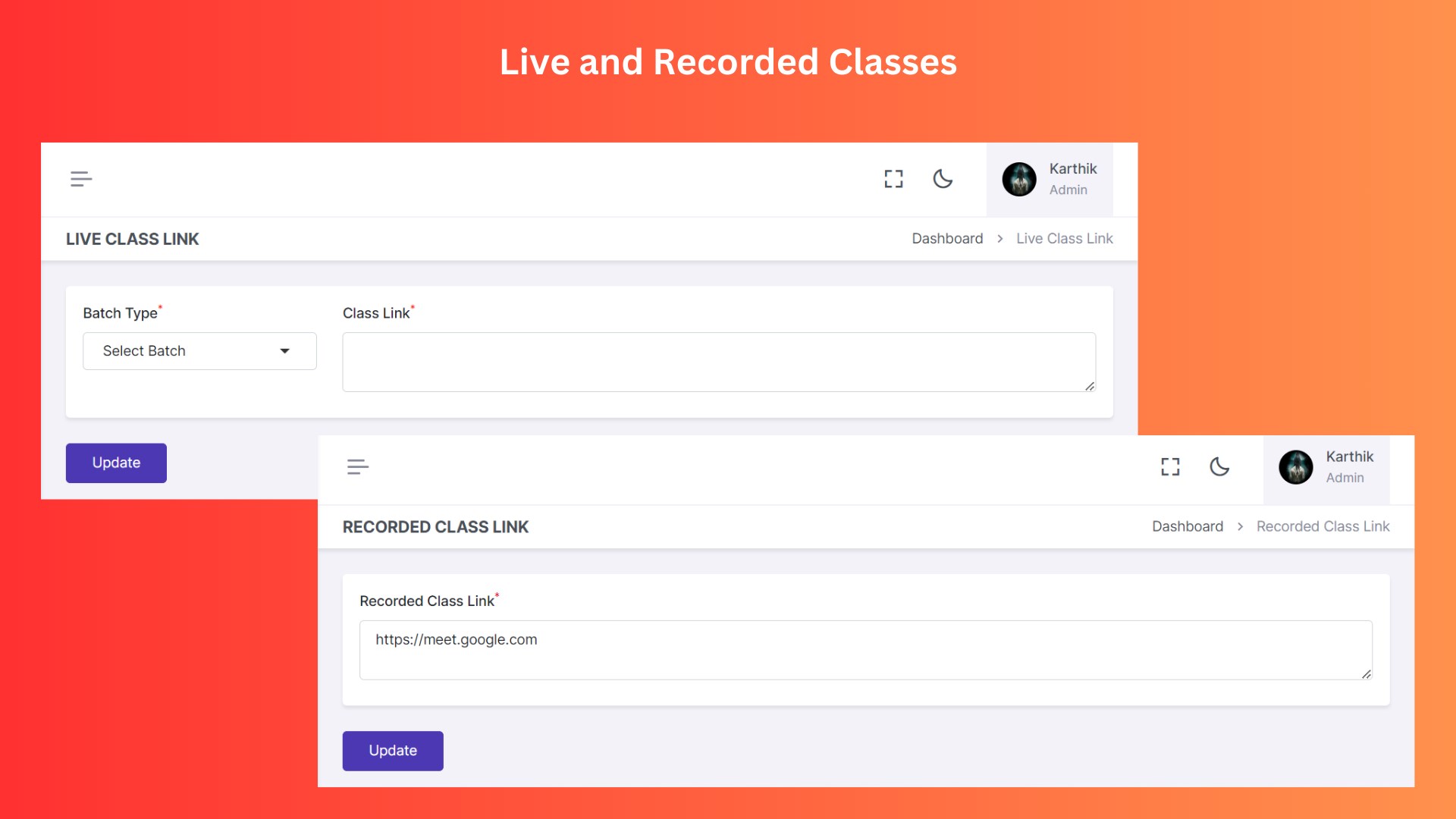1456x819 pixels.
Task: Click fullscreen icon on live class panel
Action: [893, 178]
